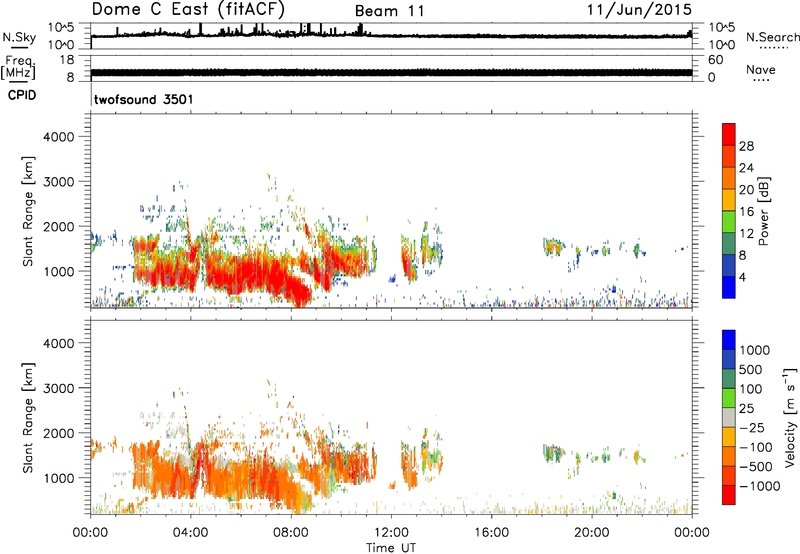Click the 'N.Search' legend label

point(773,37)
